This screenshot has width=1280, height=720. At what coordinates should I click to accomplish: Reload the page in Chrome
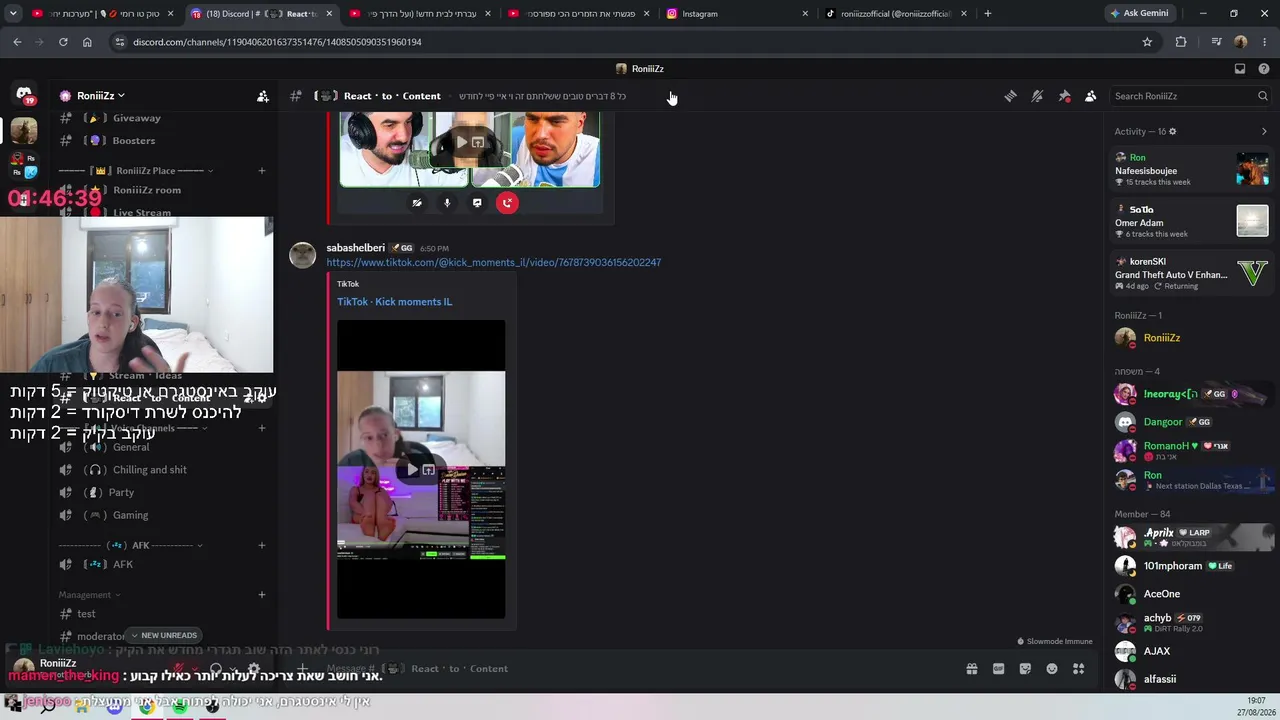click(x=63, y=42)
